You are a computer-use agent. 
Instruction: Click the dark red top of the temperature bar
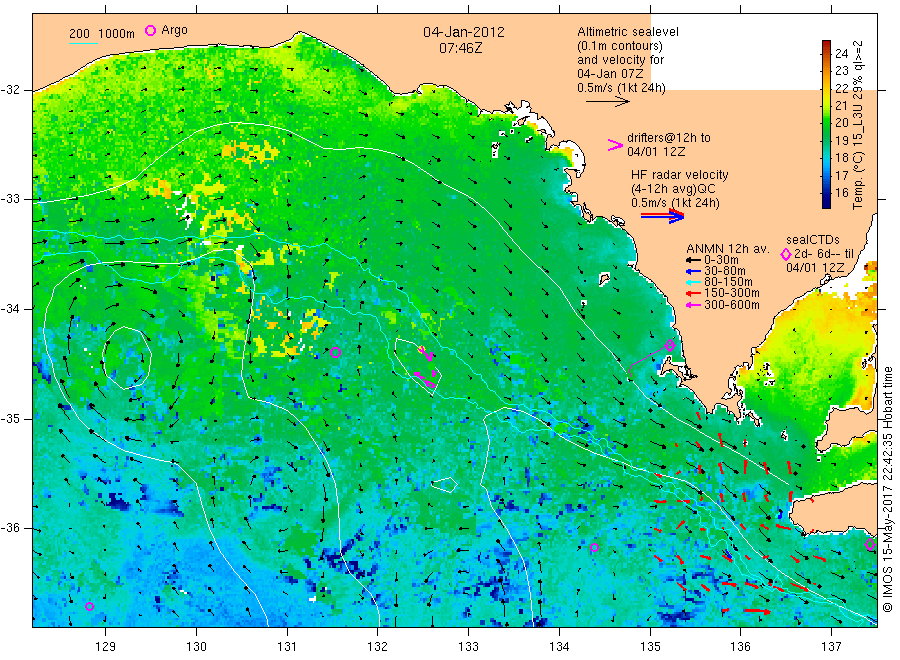826,45
